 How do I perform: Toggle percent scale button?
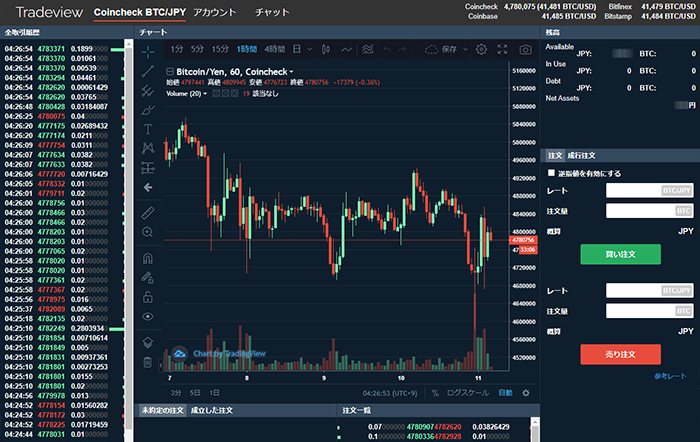coord(435,393)
